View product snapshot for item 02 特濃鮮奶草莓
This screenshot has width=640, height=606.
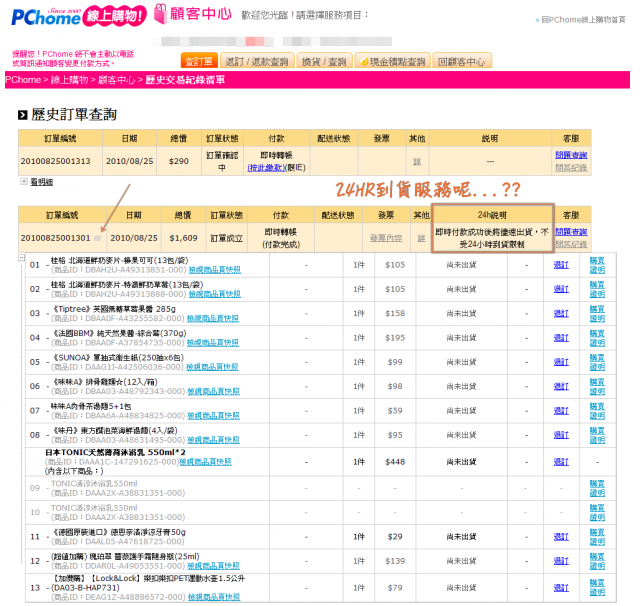pyautogui.click(x=215, y=294)
